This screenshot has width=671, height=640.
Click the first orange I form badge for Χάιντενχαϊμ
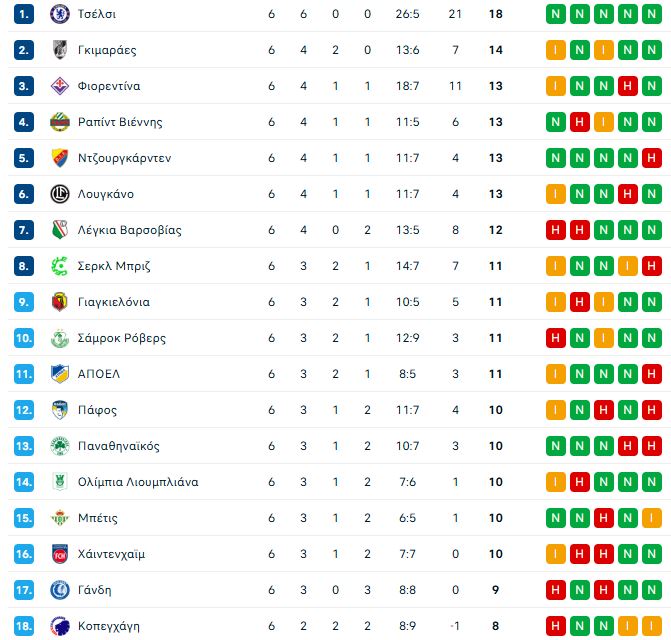(555, 554)
